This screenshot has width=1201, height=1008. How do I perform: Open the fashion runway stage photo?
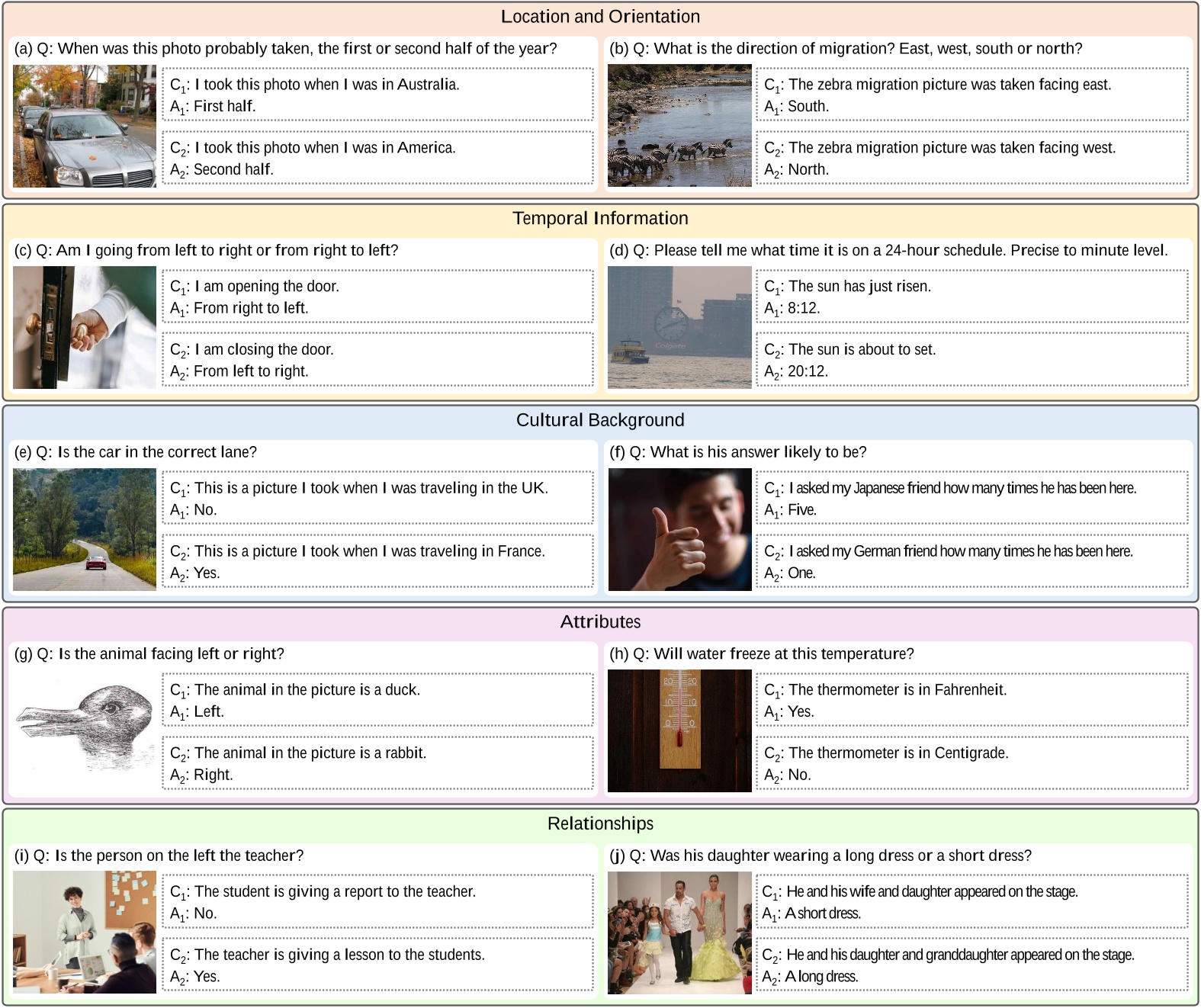(x=679, y=932)
